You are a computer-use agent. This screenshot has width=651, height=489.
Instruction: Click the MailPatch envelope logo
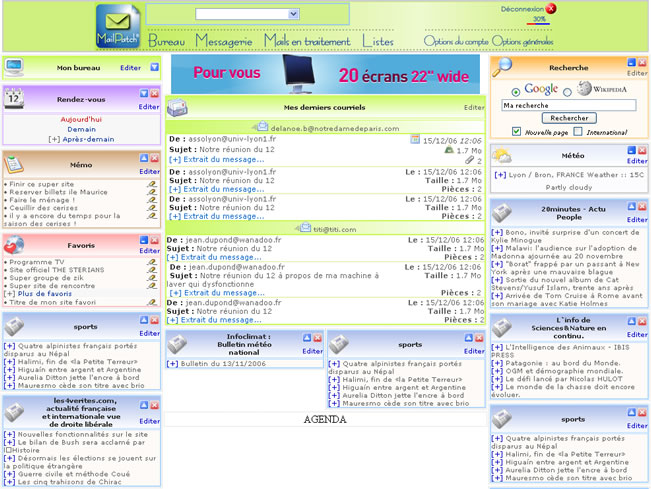[118, 25]
